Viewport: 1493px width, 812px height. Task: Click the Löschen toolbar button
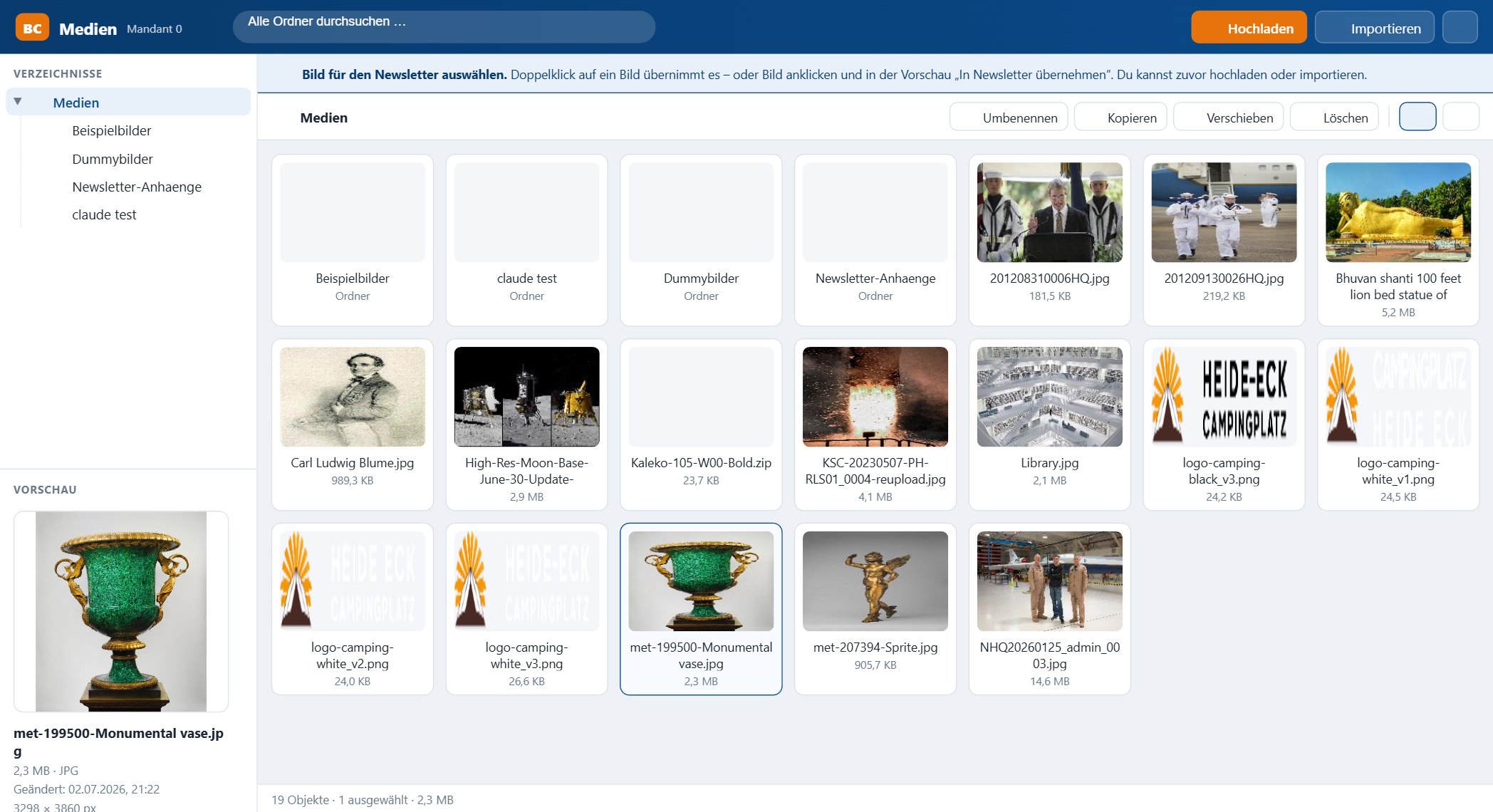pos(1333,117)
